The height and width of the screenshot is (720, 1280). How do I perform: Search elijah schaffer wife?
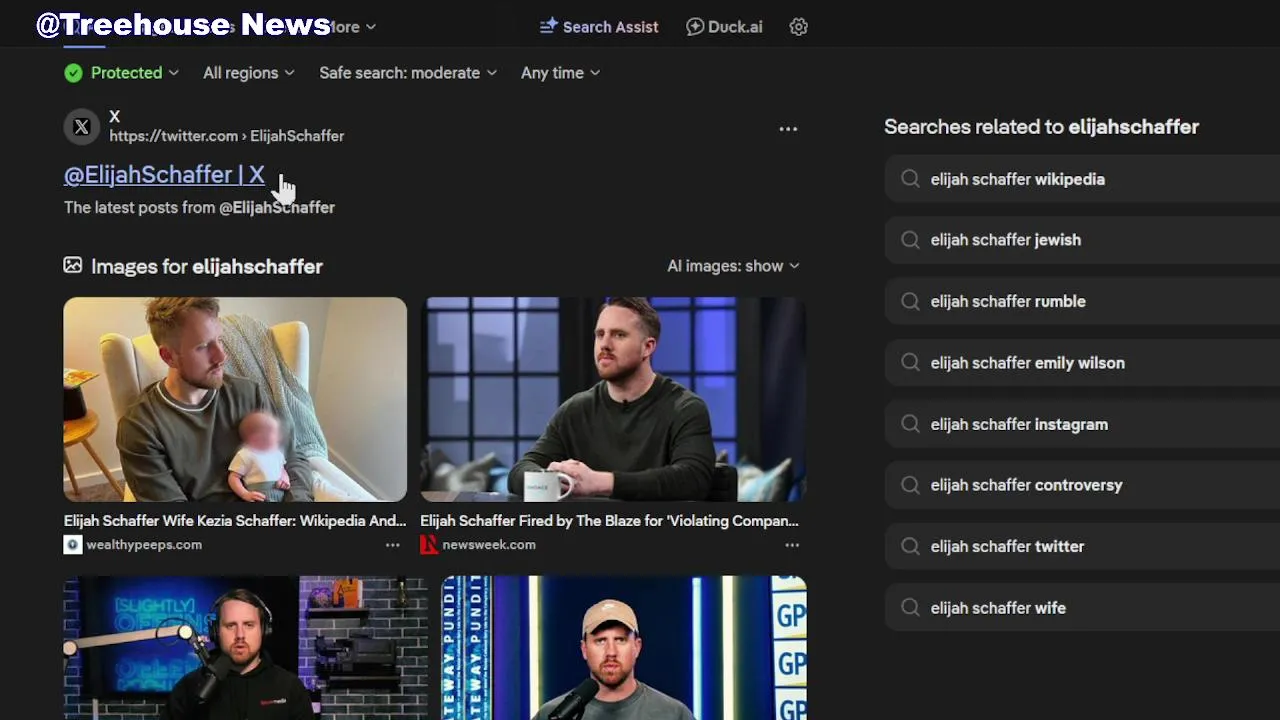1082,608
